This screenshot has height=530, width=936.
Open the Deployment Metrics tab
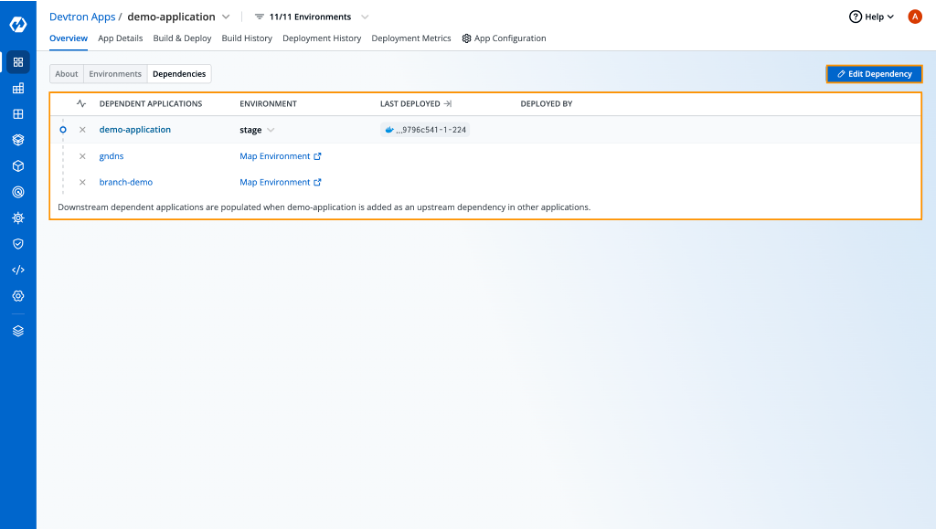(x=411, y=38)
